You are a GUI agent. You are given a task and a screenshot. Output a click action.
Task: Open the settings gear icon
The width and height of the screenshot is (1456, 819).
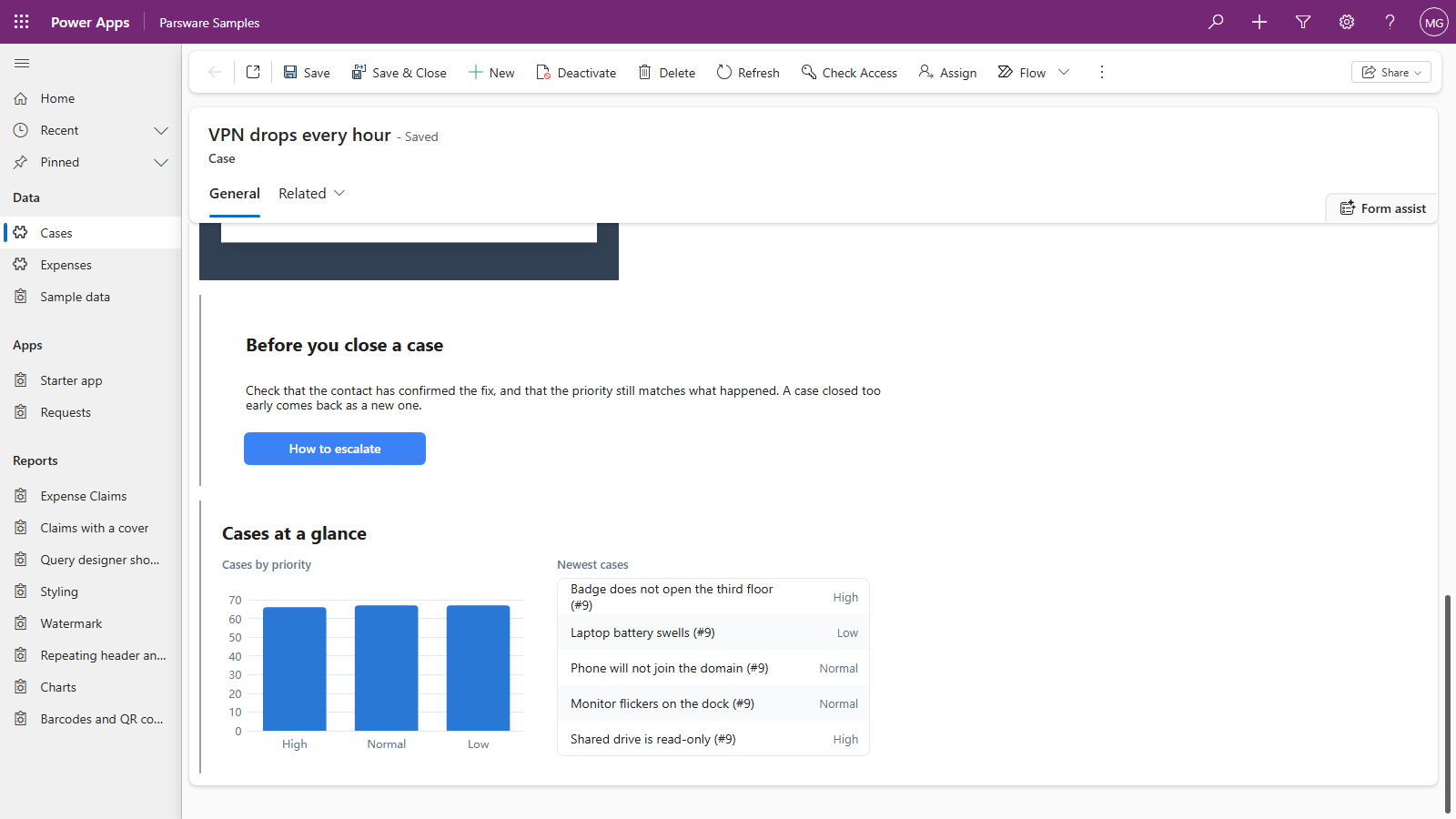(x=1347, y=22)
